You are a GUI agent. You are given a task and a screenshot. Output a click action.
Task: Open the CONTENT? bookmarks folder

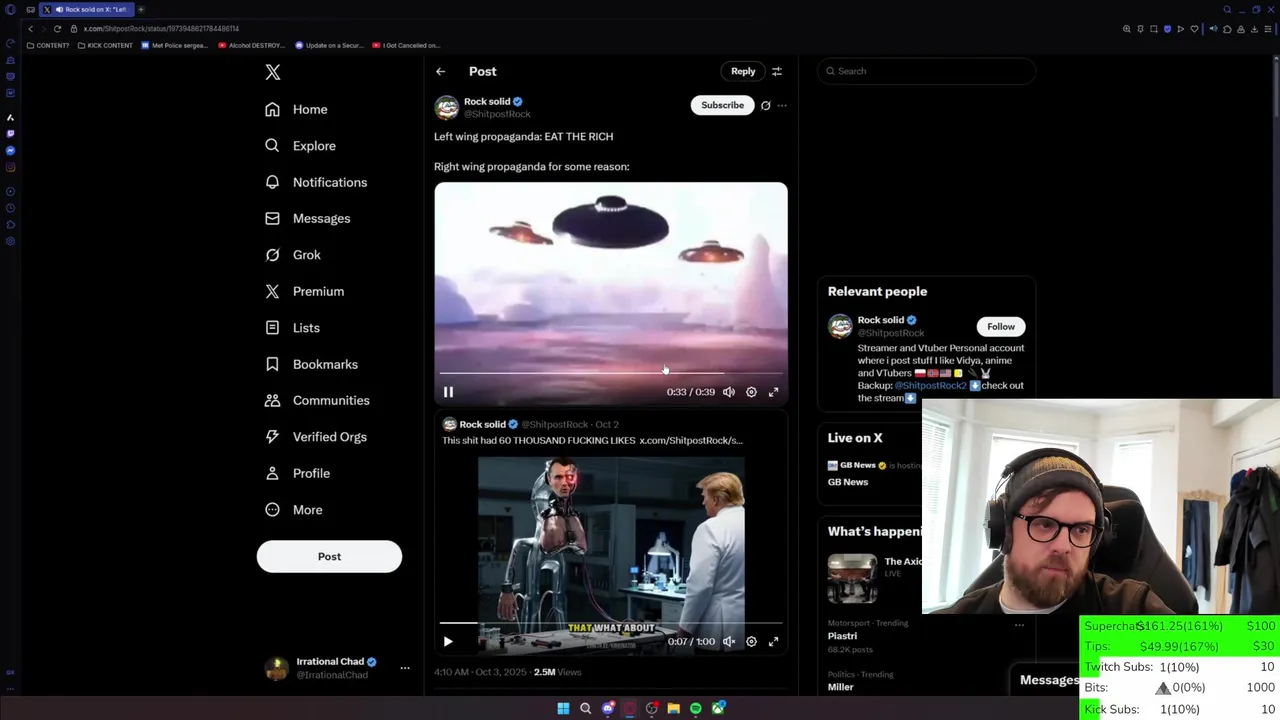click(48, 45)
